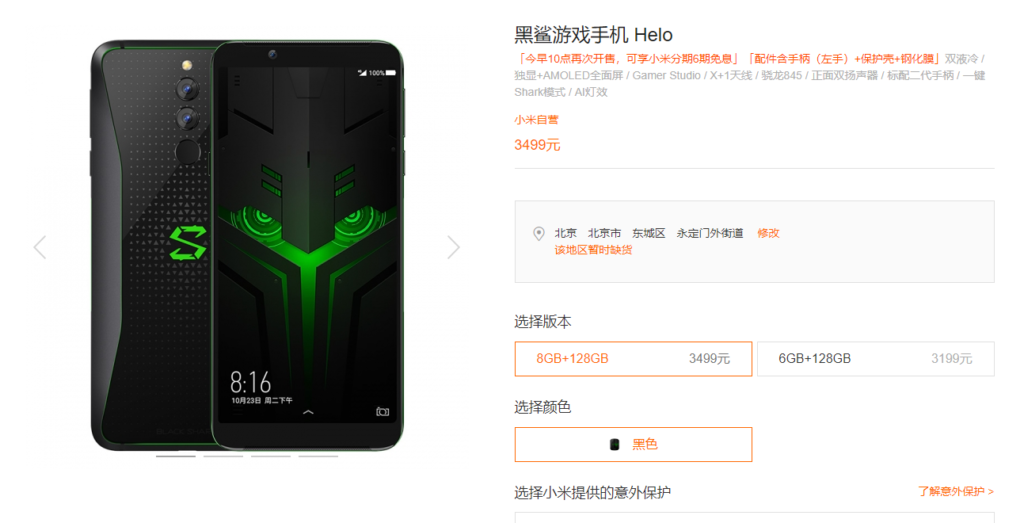Screen dimensions: 1024x523
Task: Click the green Black Shark logo on phone
Action: click(x=187, y=244)
